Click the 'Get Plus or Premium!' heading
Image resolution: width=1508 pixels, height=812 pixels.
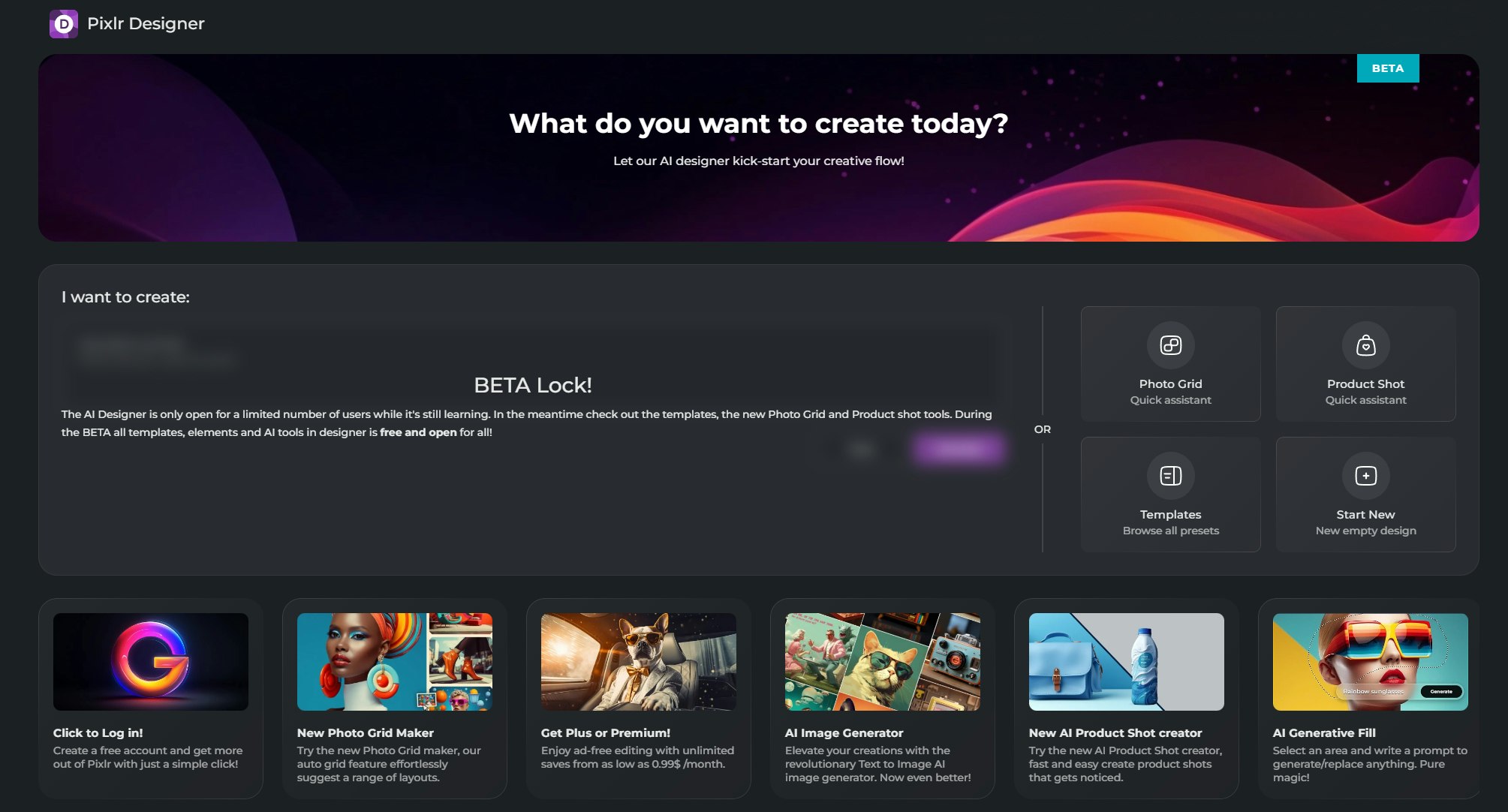pyautogui.click(x=605, y=733)
